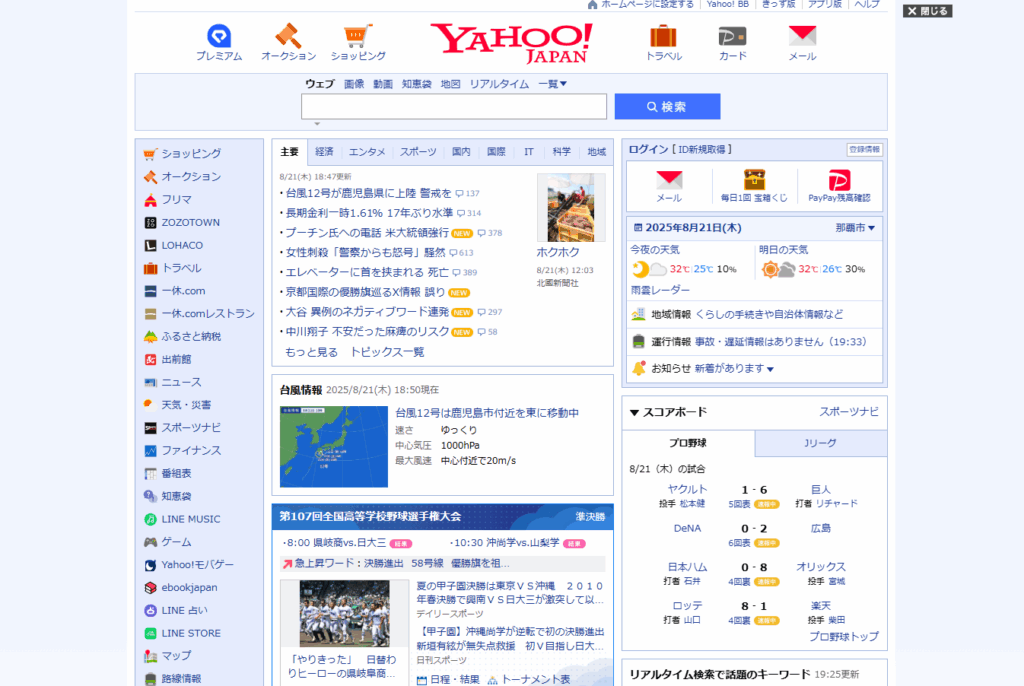Open ヘルプ link at top
This screenshot has height=686, width=1024.
click(x=867, y=5)
